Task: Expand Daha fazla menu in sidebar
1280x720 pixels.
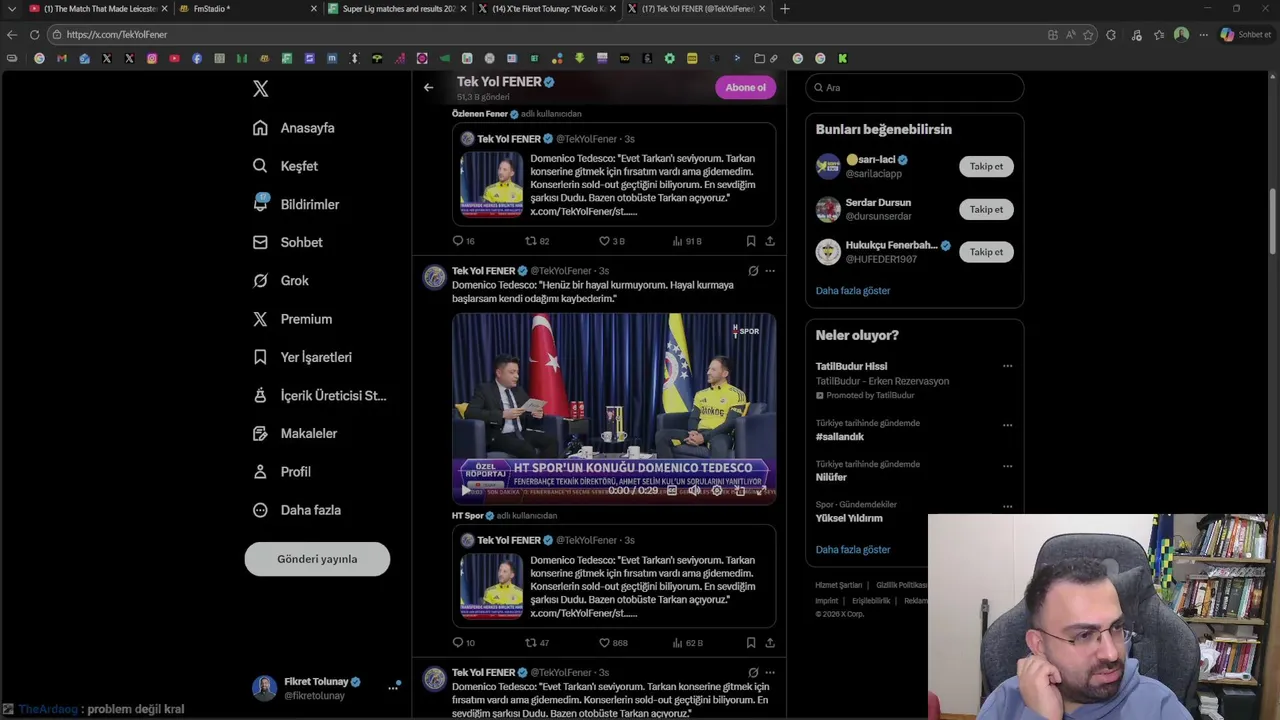Action: tap(297, 510)
